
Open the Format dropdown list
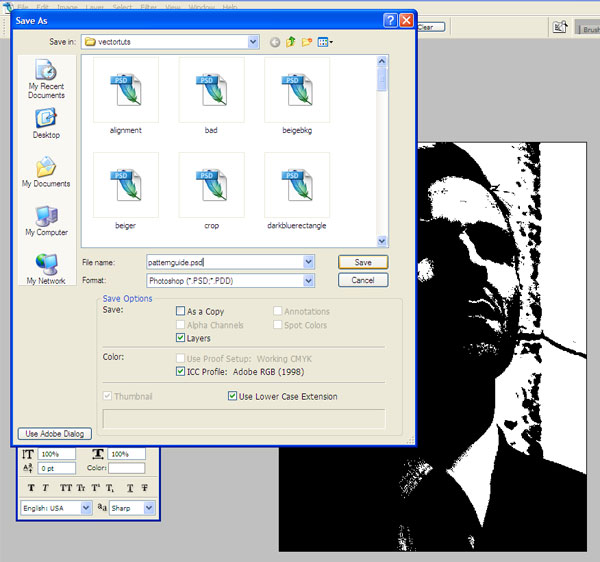pos(308,281)
